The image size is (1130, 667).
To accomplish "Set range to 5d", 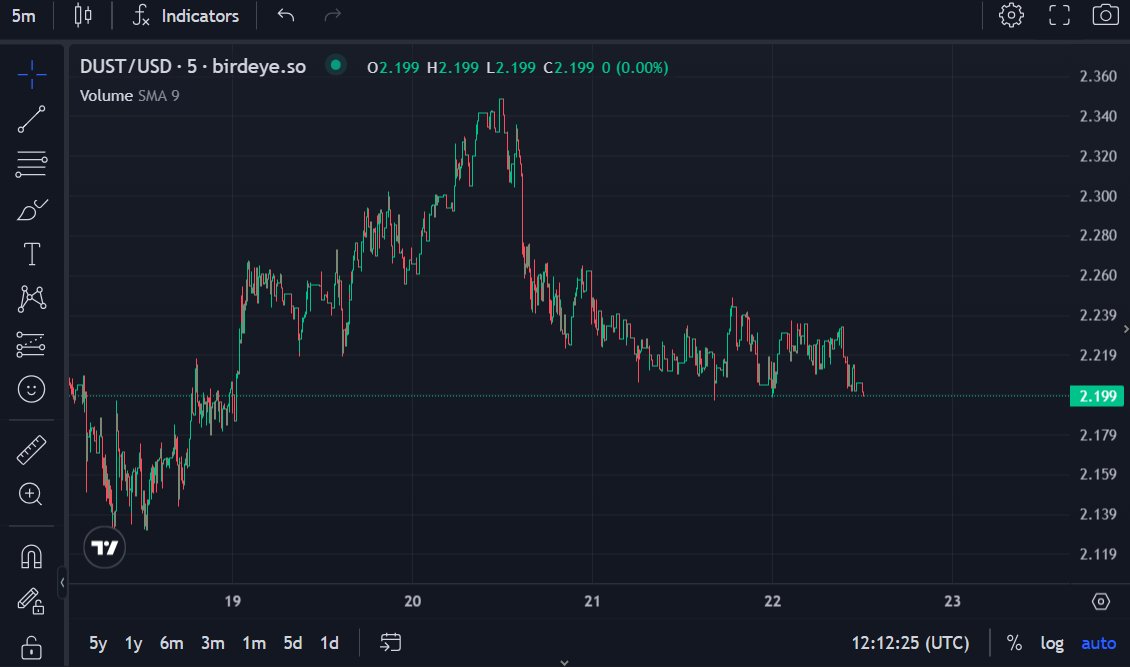I will click(x=293, y=643).
